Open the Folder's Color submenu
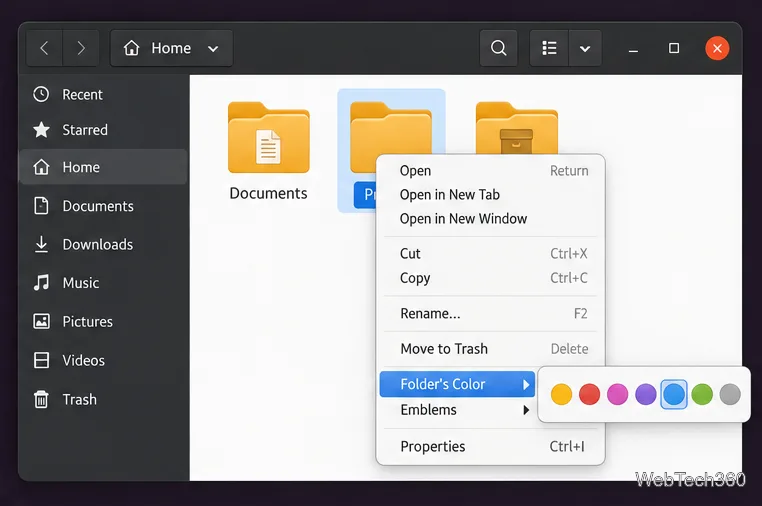Viewport: 762px width, 506px height. tap(457, 384)
